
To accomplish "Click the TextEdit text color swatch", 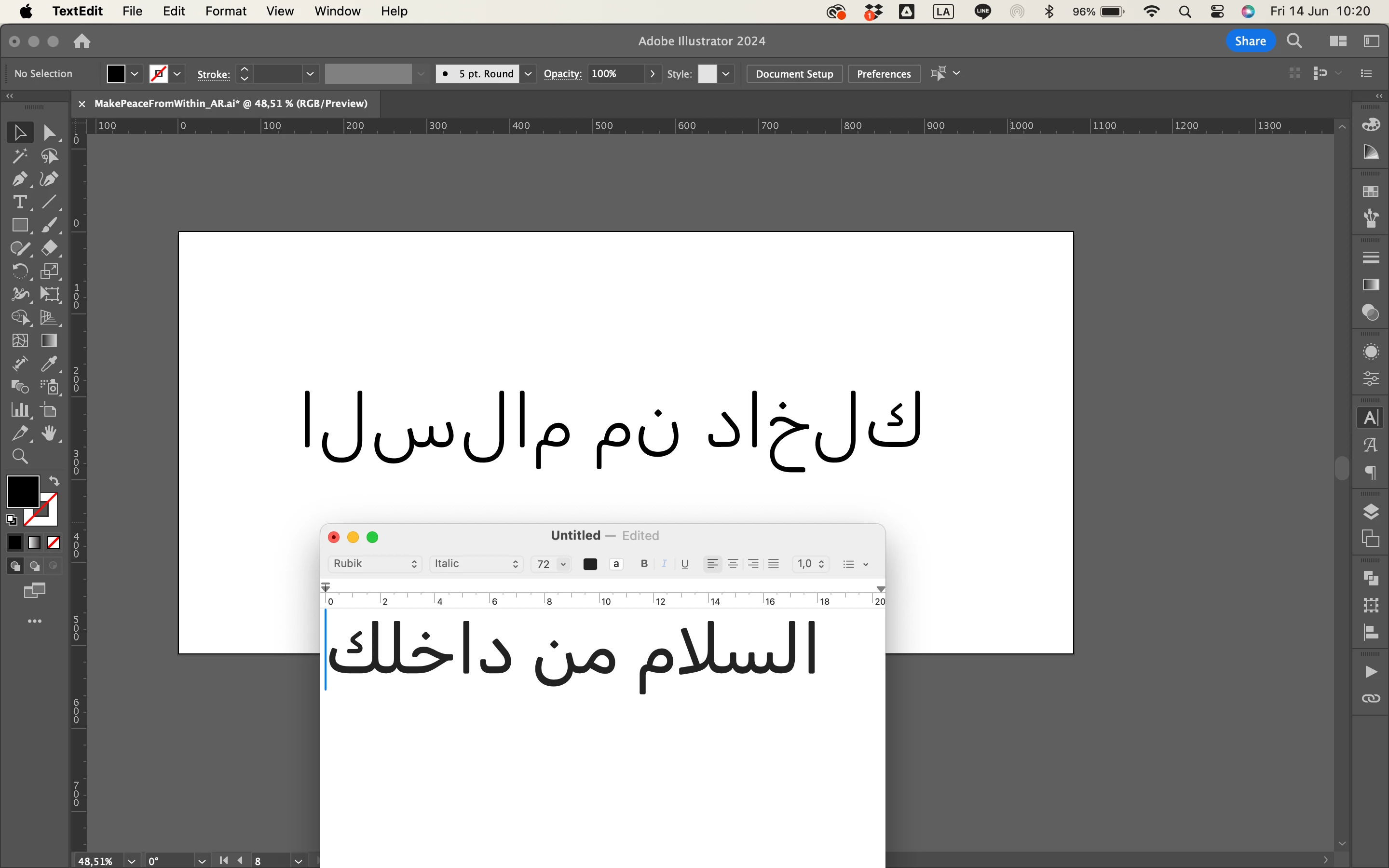I will tap(590, 564).
